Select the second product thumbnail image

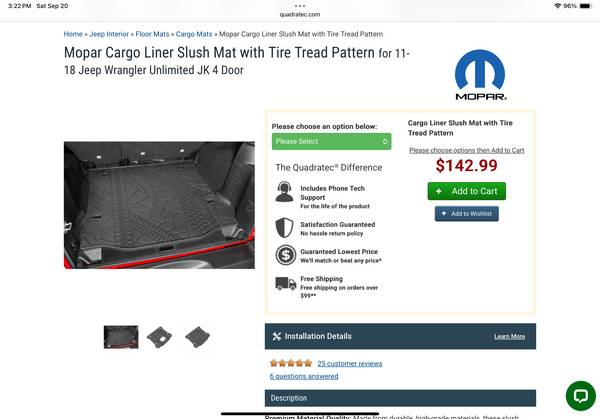(159, 337)
